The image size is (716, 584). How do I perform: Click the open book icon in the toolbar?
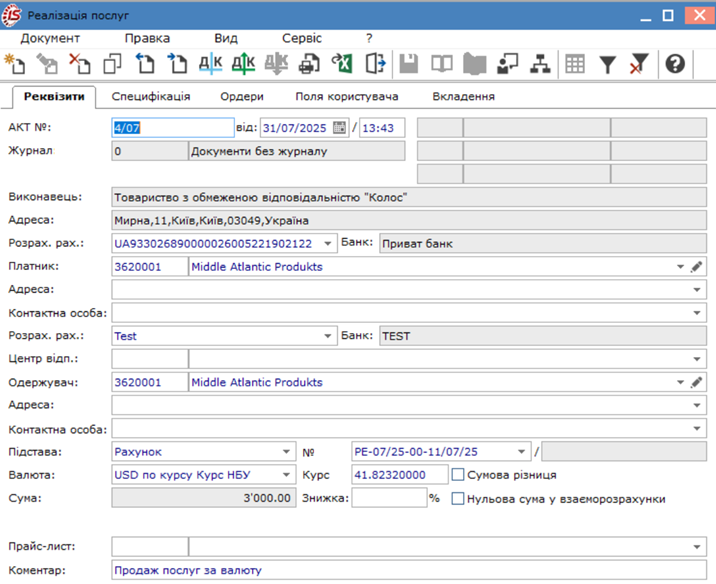(x=442, y=63)
